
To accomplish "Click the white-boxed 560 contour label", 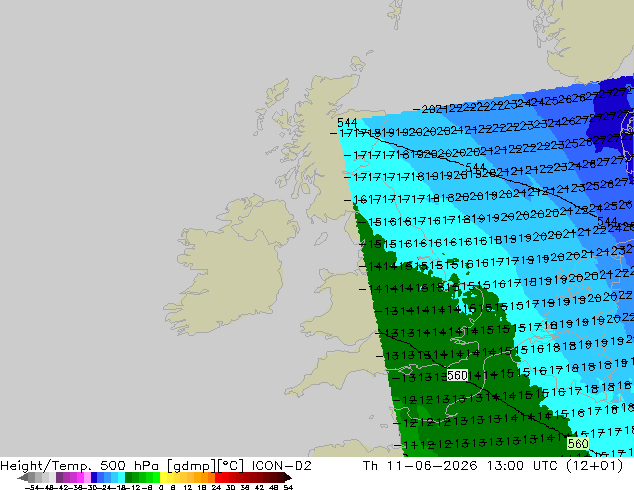I will 457,376.
